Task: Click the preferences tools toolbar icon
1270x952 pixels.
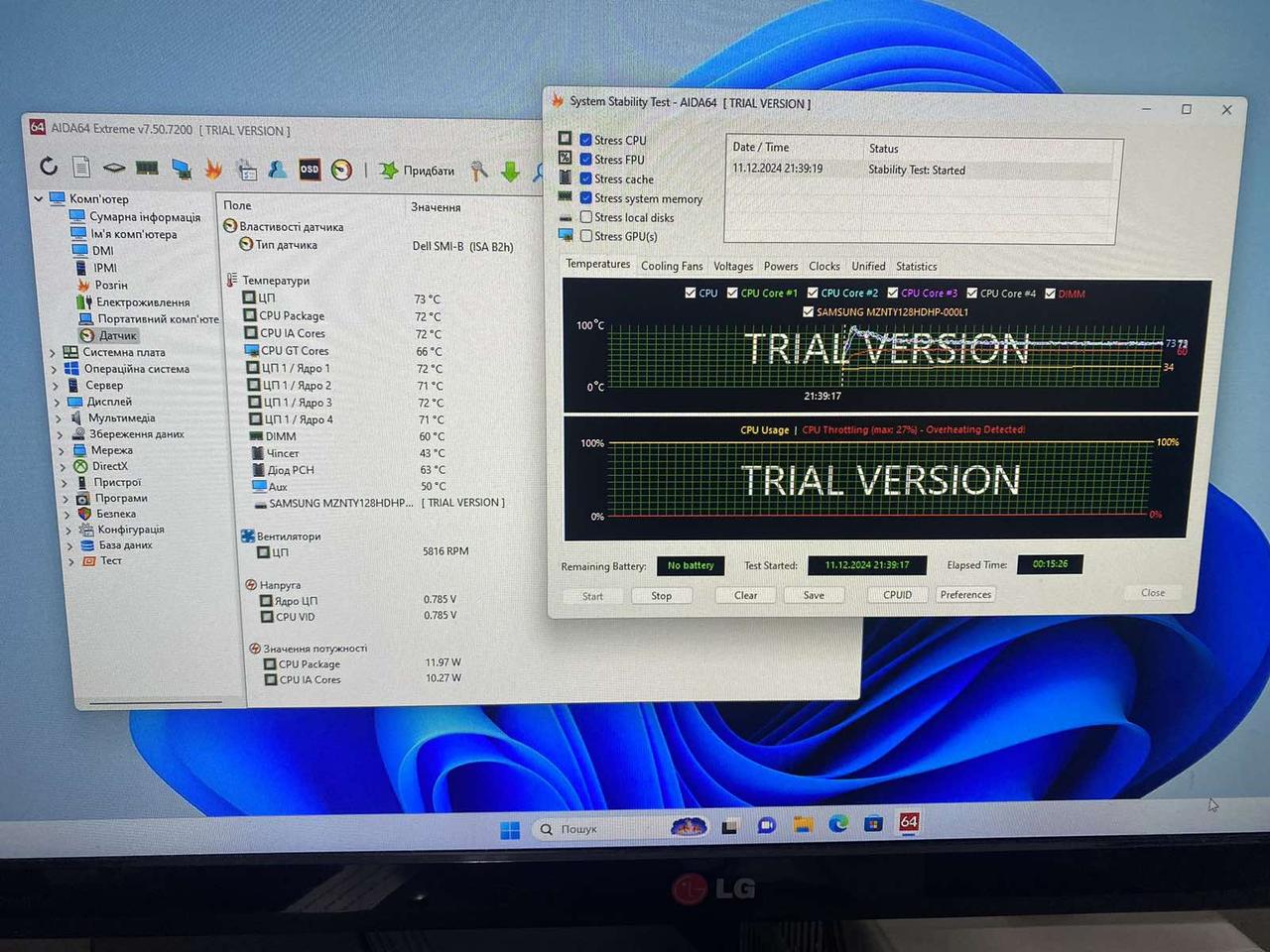Action: 479,171
